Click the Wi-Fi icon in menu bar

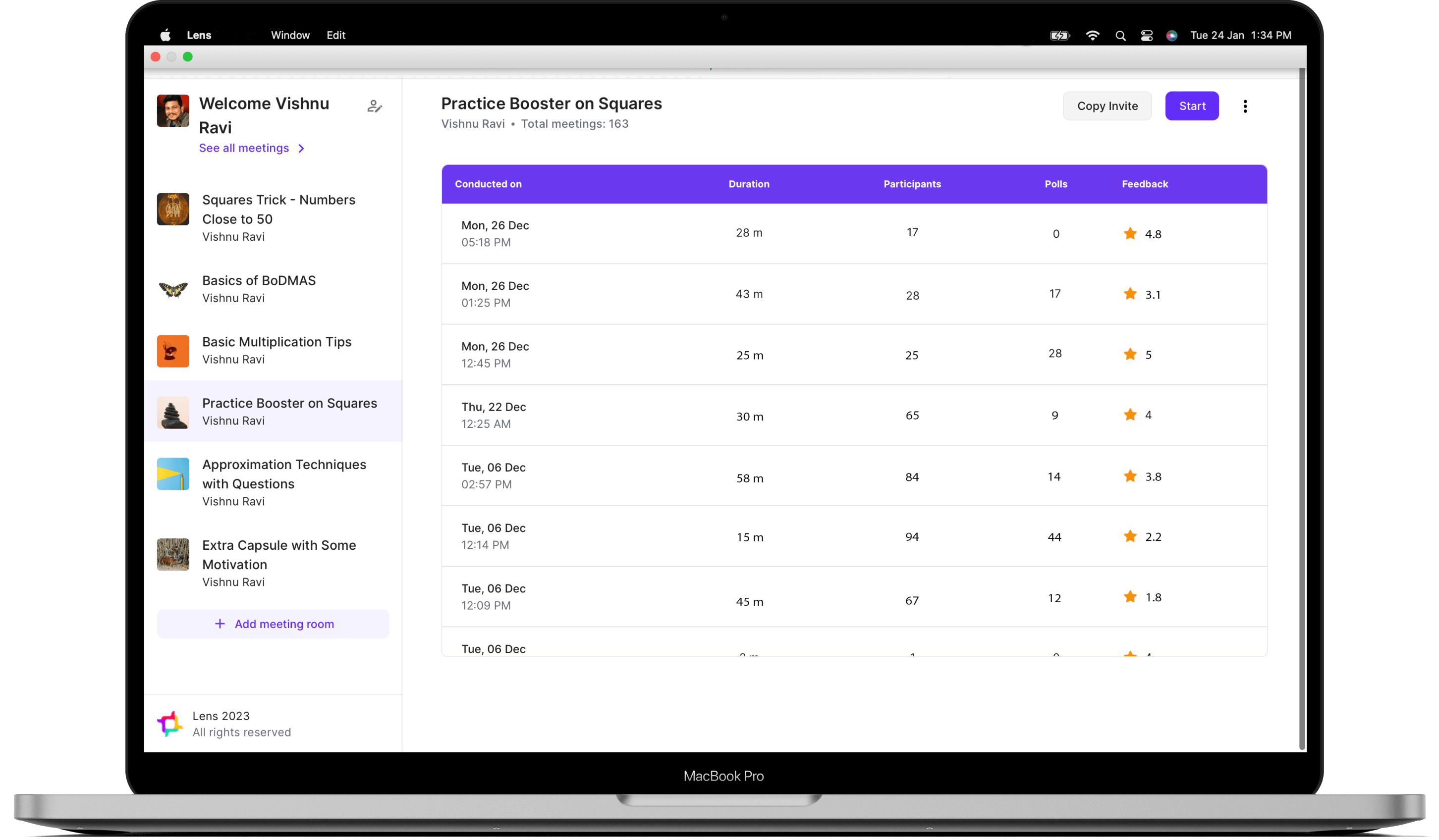coord(1093,35)
